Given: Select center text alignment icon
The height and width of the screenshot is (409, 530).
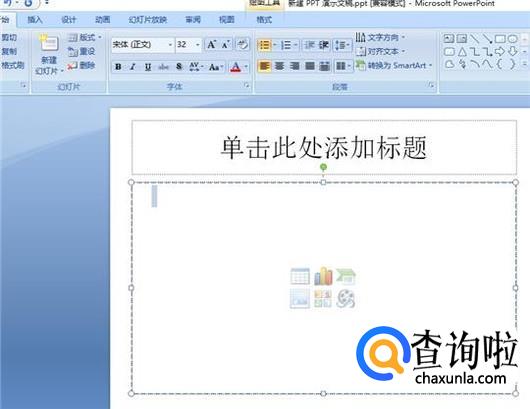Looking at the screenshot, I should (x=279, y=66).
